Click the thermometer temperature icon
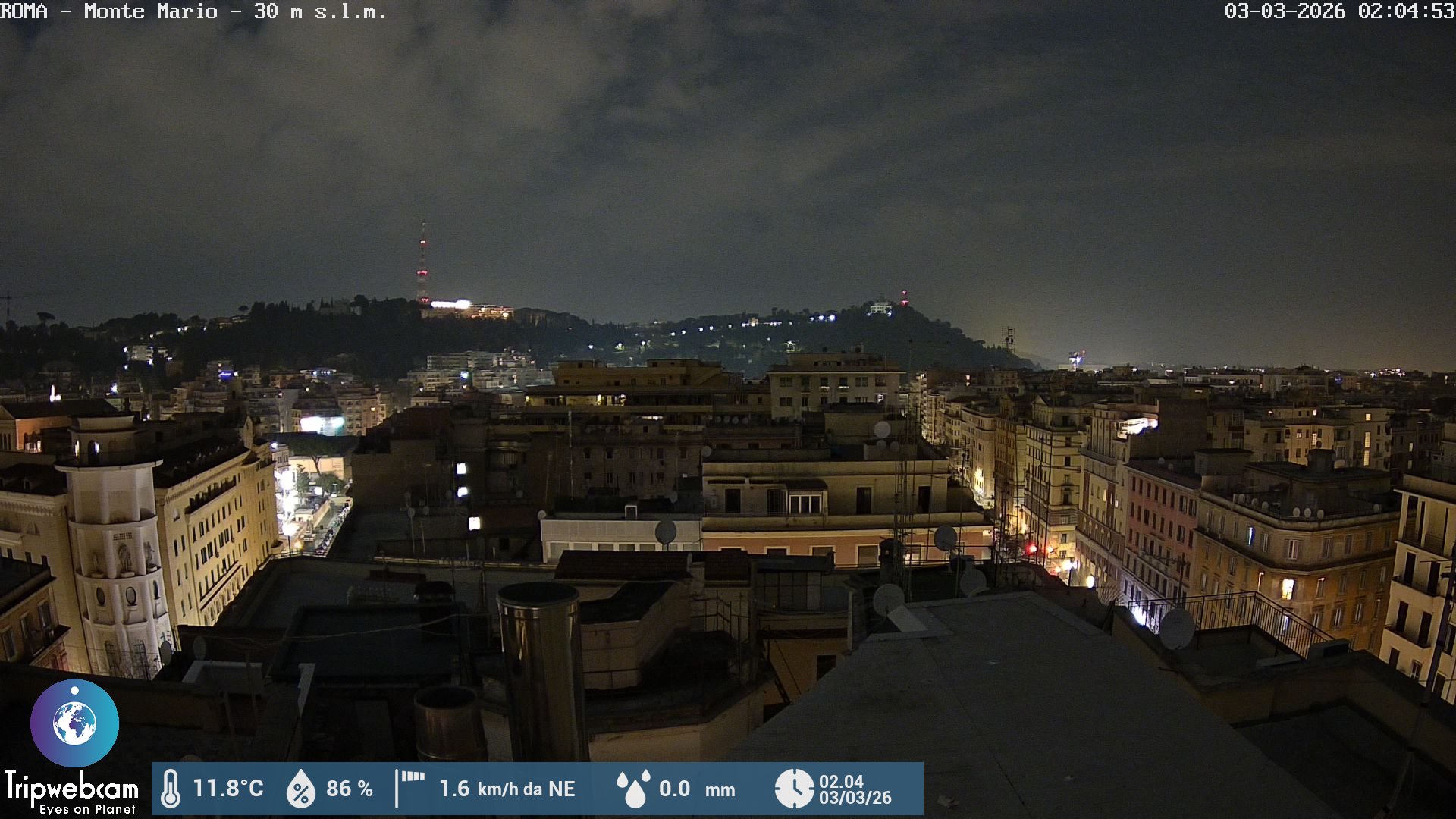This screenshot has height=819, width=1456. click(x=171, y=789)
